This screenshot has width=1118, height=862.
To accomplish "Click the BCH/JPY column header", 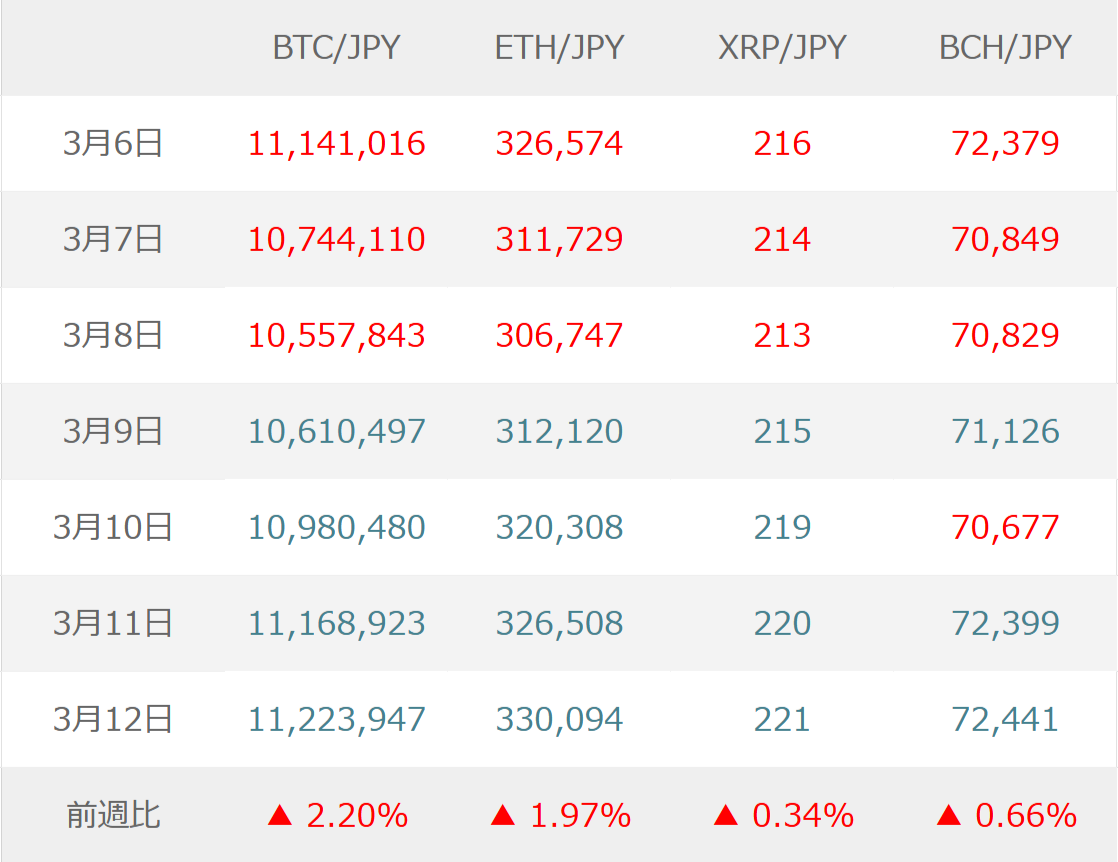I will pyautogui.click(x=1005, y=48).
